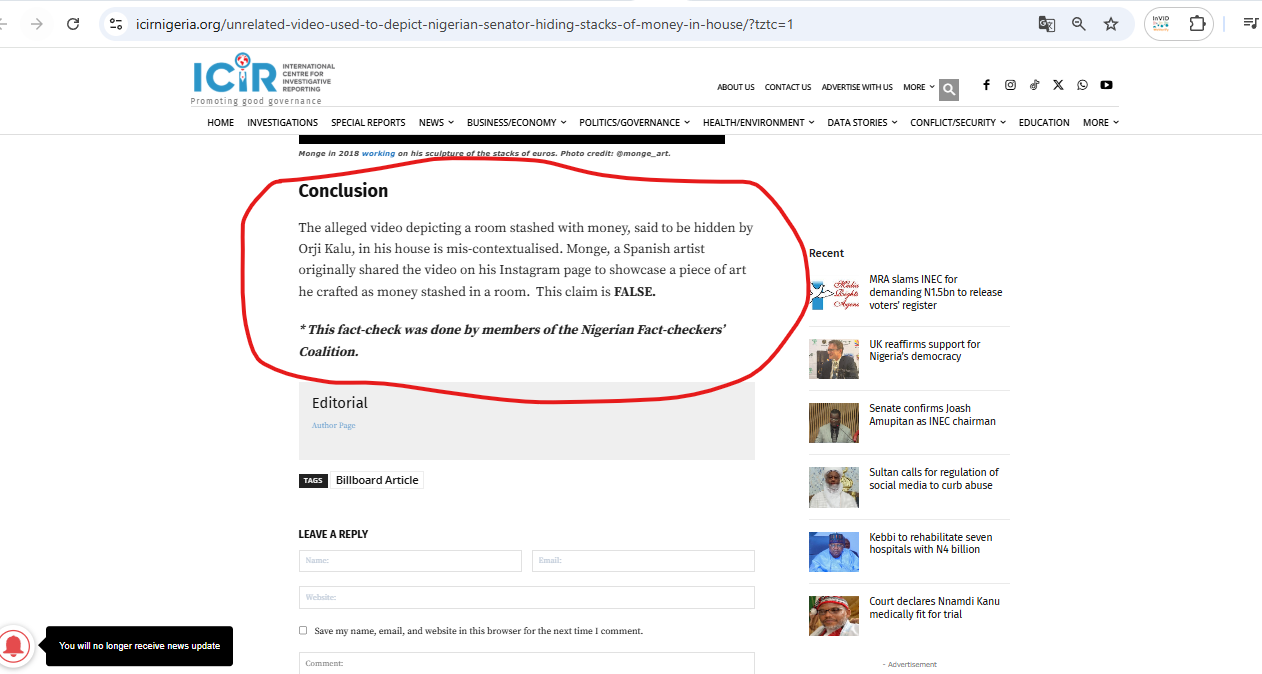Open the X (Twitter) icon link

[x=1058, y=86]
